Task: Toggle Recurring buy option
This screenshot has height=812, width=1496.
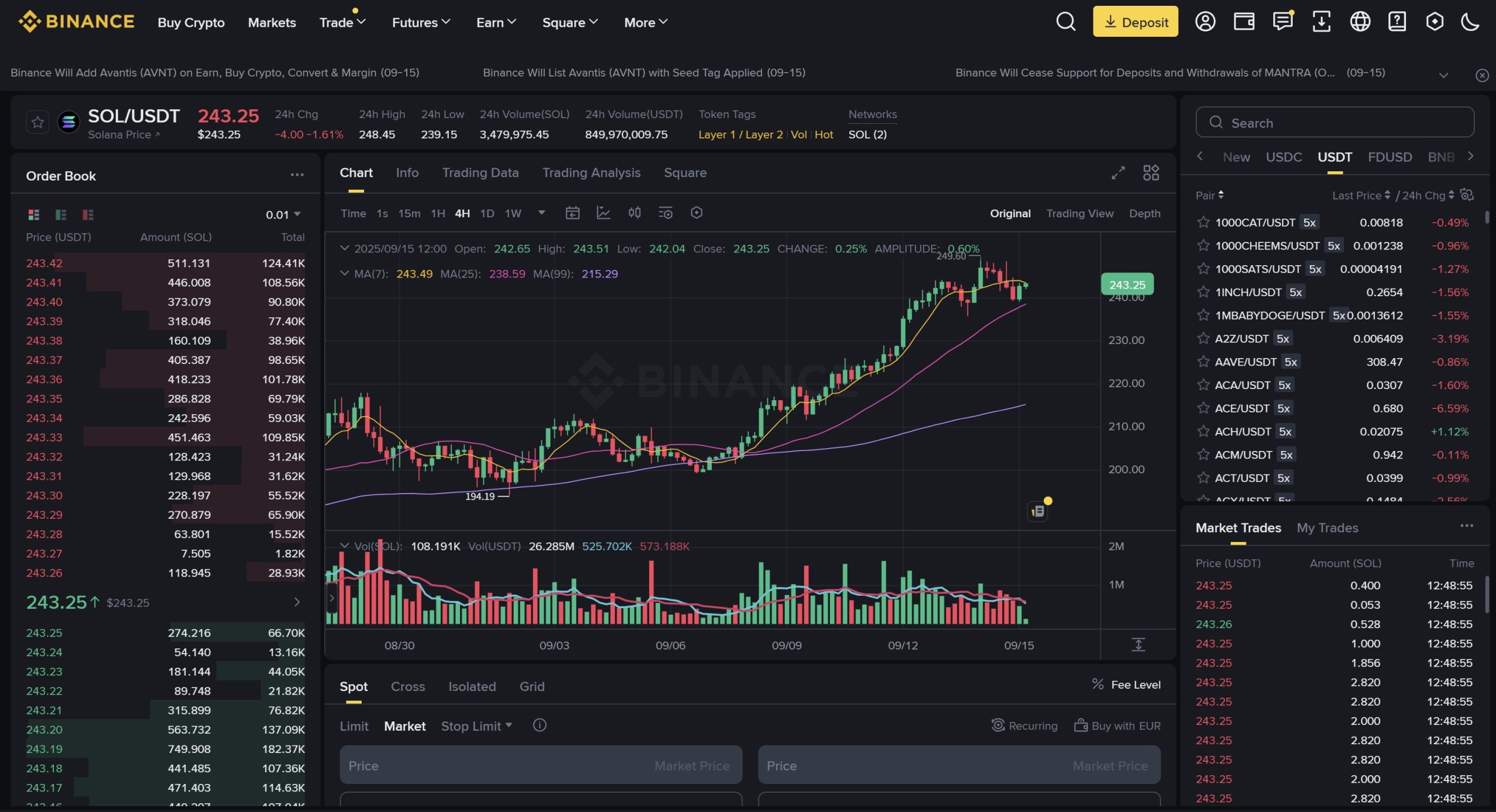Action: 1024,726
